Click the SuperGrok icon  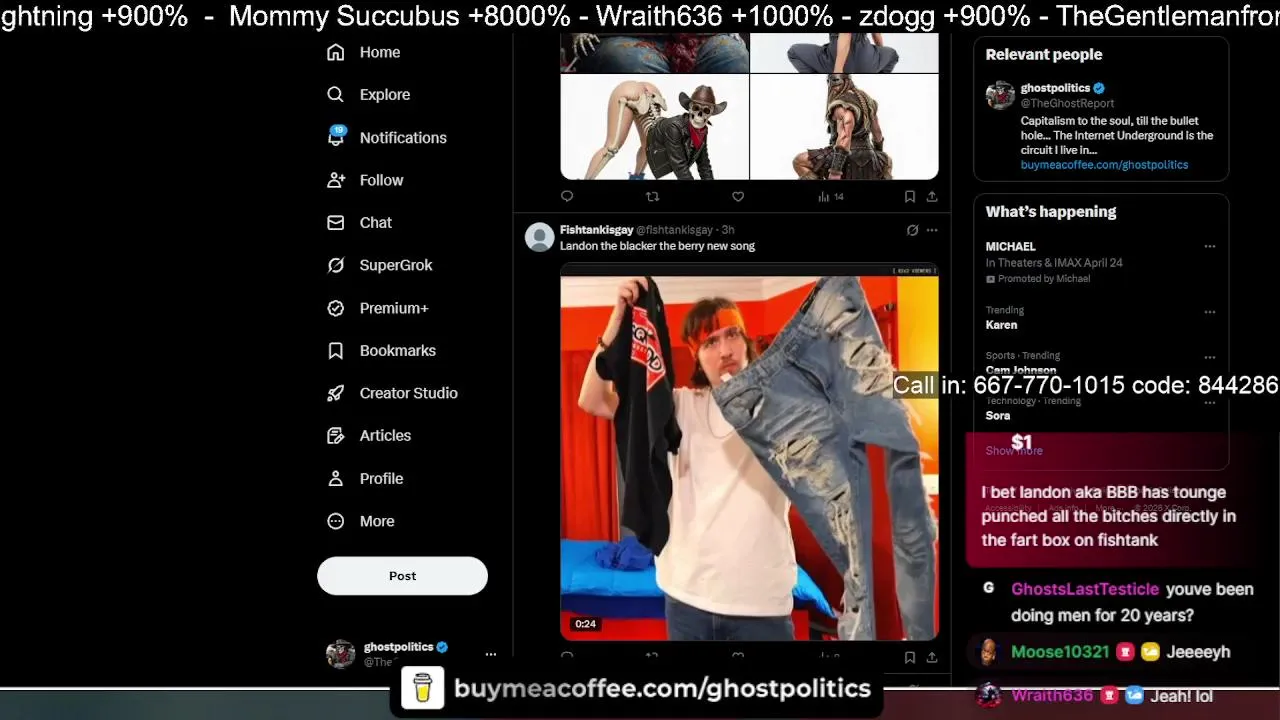coord(336,265)
